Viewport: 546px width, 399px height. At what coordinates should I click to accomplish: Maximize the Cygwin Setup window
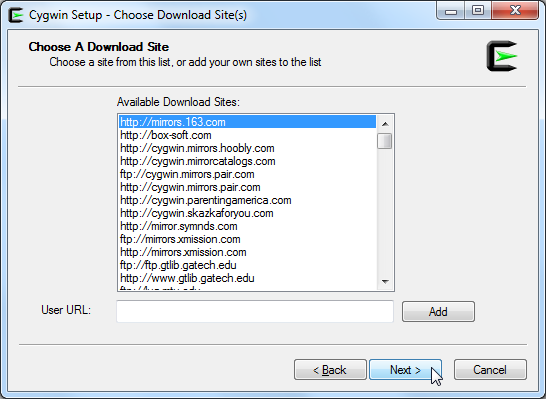(478, 11)
